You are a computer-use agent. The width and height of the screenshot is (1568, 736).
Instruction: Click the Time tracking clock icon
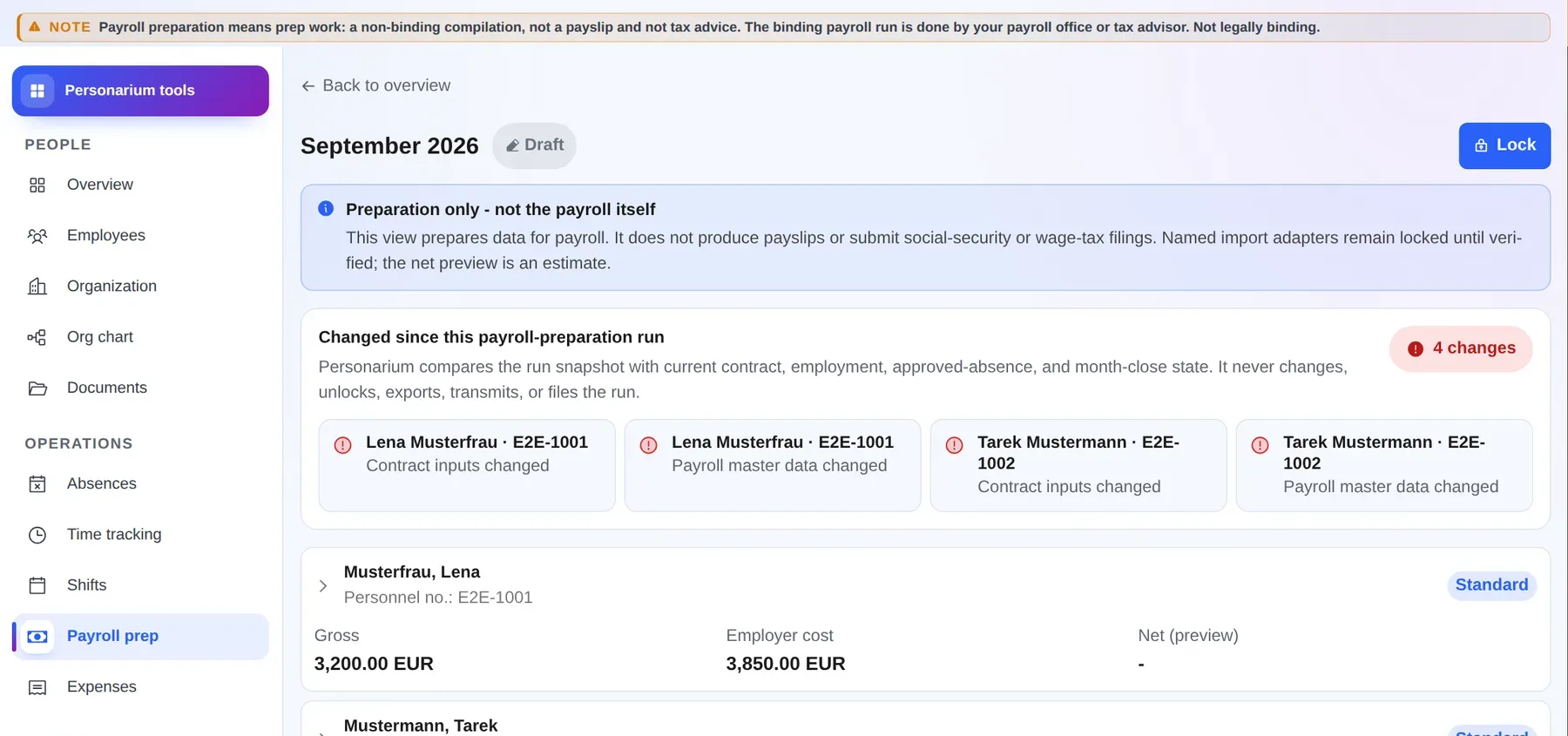tap(37, 535)
